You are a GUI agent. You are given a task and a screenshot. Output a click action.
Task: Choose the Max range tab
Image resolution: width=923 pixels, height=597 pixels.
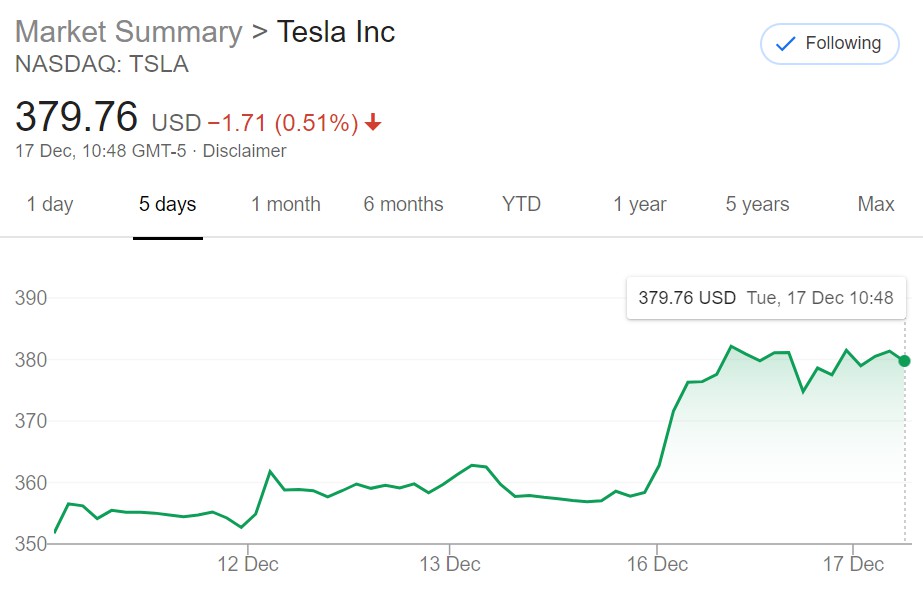coord(876,204)
